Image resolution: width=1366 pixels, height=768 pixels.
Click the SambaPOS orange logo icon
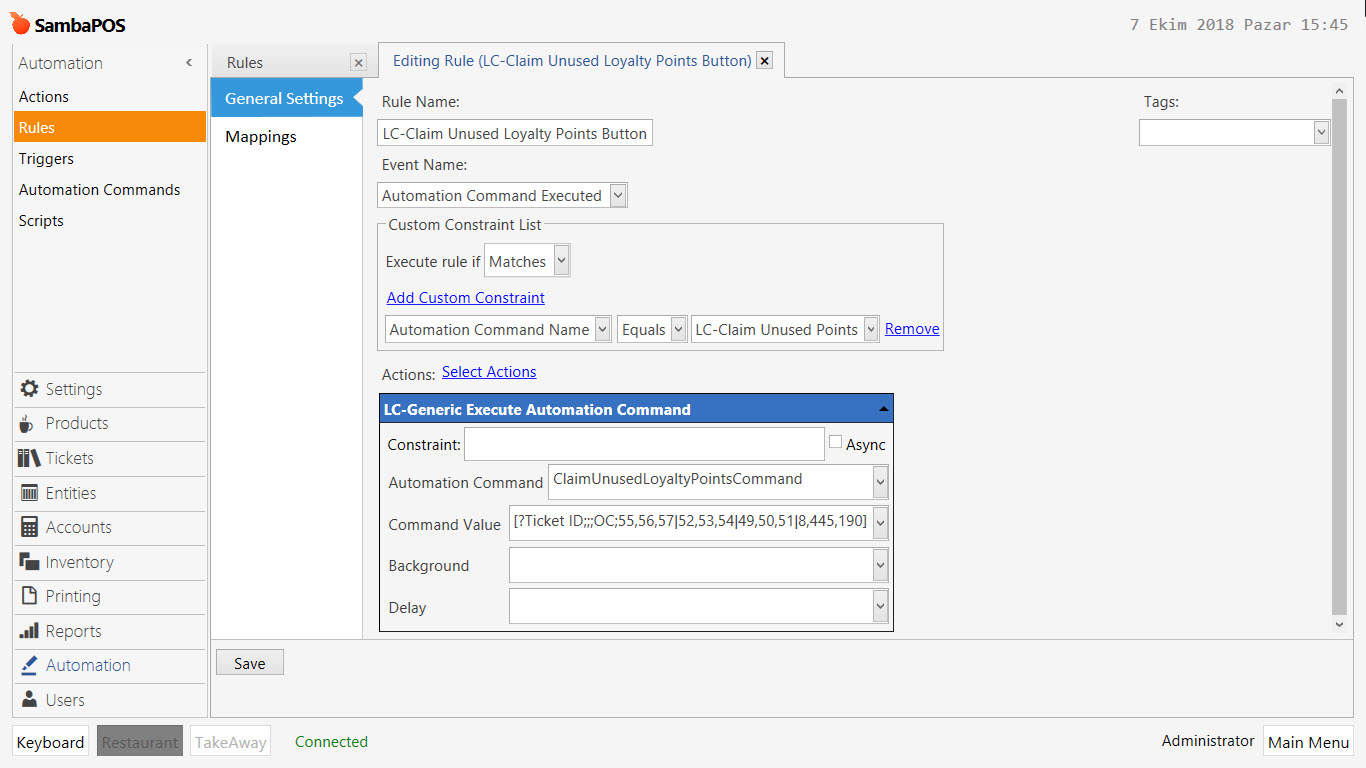coord(20,23)
